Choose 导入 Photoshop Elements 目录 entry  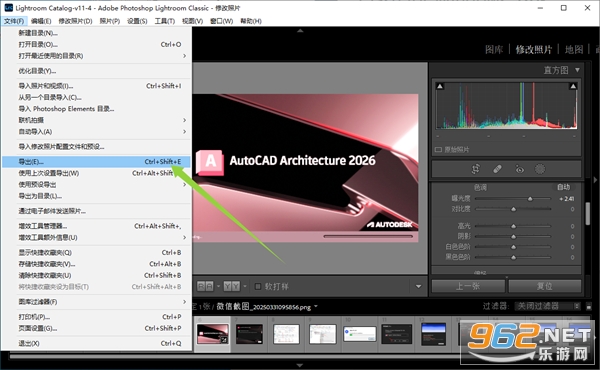96,109
